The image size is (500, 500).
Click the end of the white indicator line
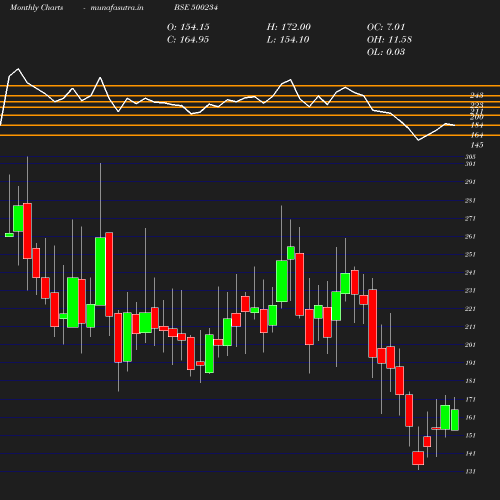(454, 125)
